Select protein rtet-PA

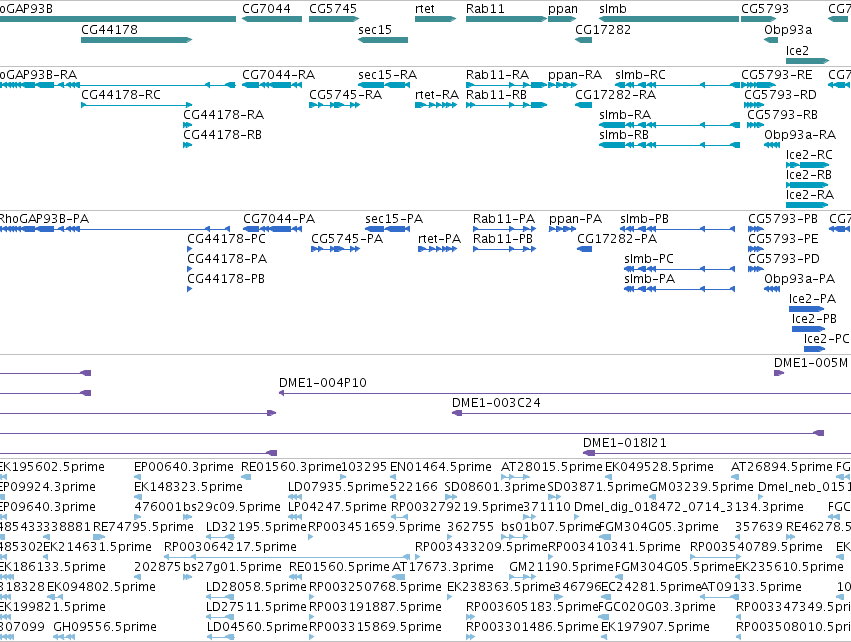pos(437,249)
